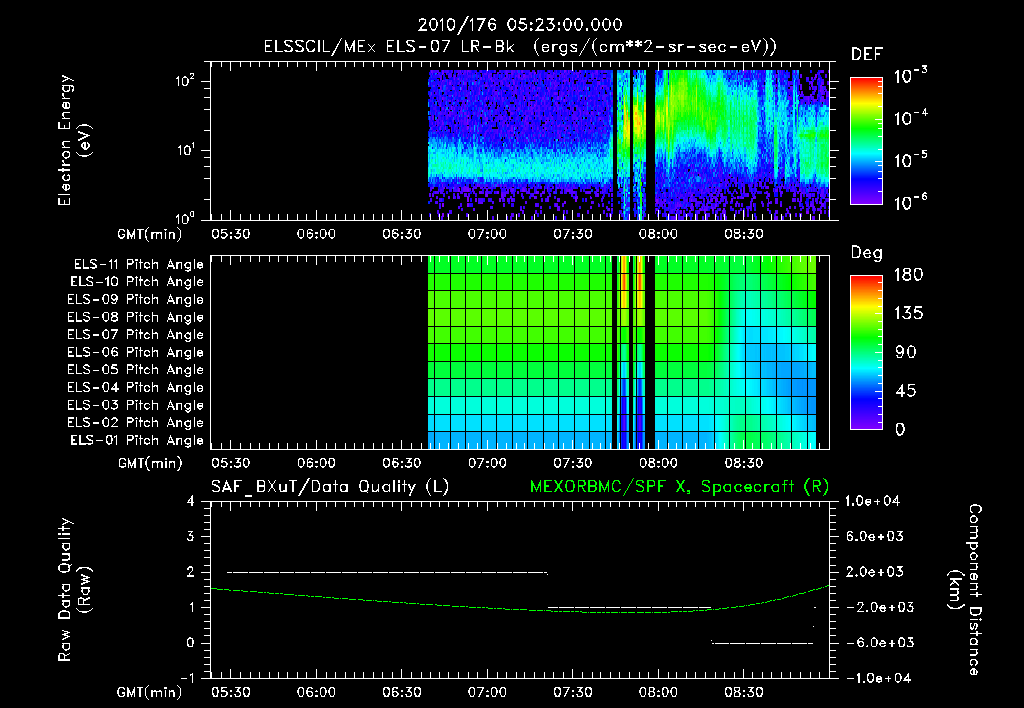Click the 6.0e+03 right-axis value
This screenshot has height=708, width=1024.
click(x=874, y=537)
